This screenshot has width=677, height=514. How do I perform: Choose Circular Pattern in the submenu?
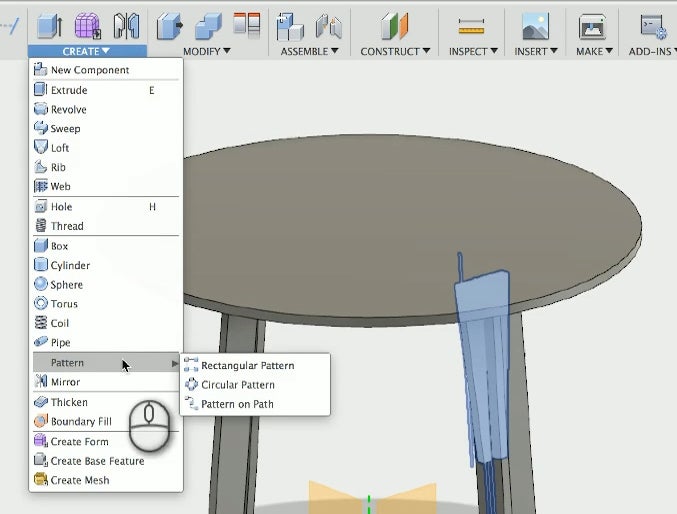pyautogui.click(x=237, y=385)
